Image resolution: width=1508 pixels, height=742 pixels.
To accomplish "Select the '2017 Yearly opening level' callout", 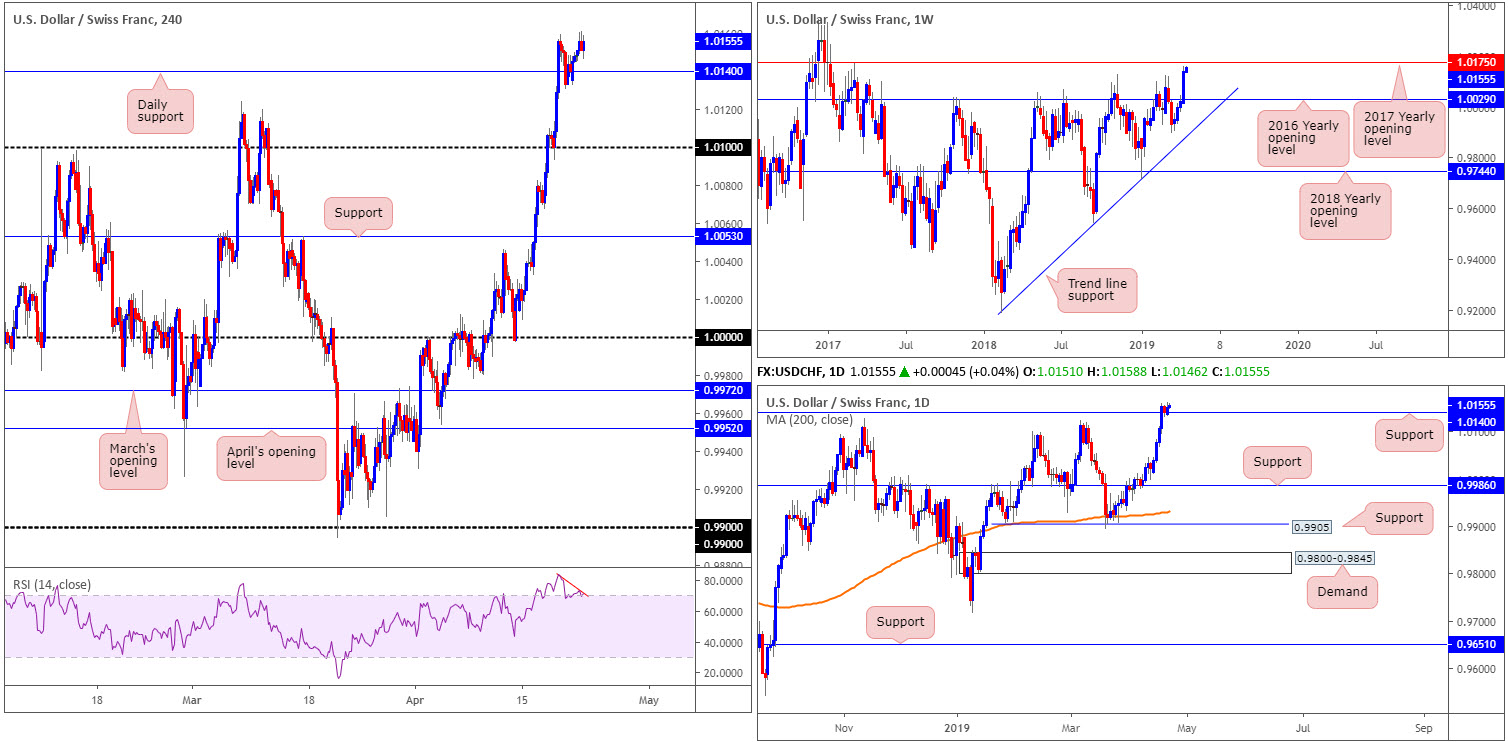I will click(x=1400, y=128).
